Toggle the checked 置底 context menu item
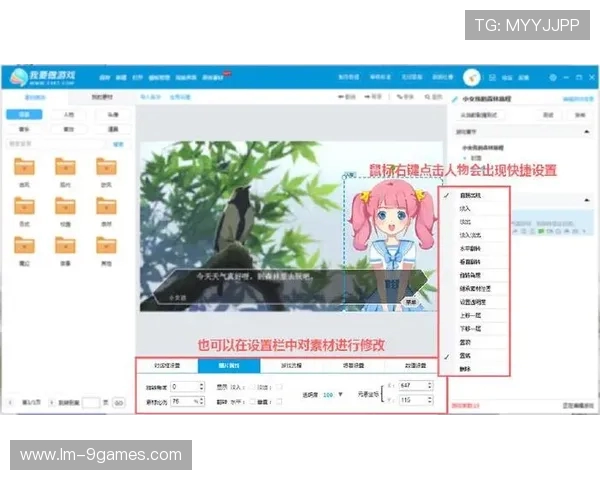The image size is (600, 480). coord(474,356)
